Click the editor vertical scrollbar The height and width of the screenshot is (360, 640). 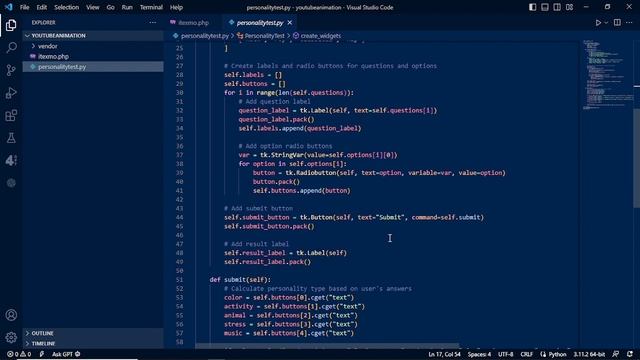tap(637, 158)
